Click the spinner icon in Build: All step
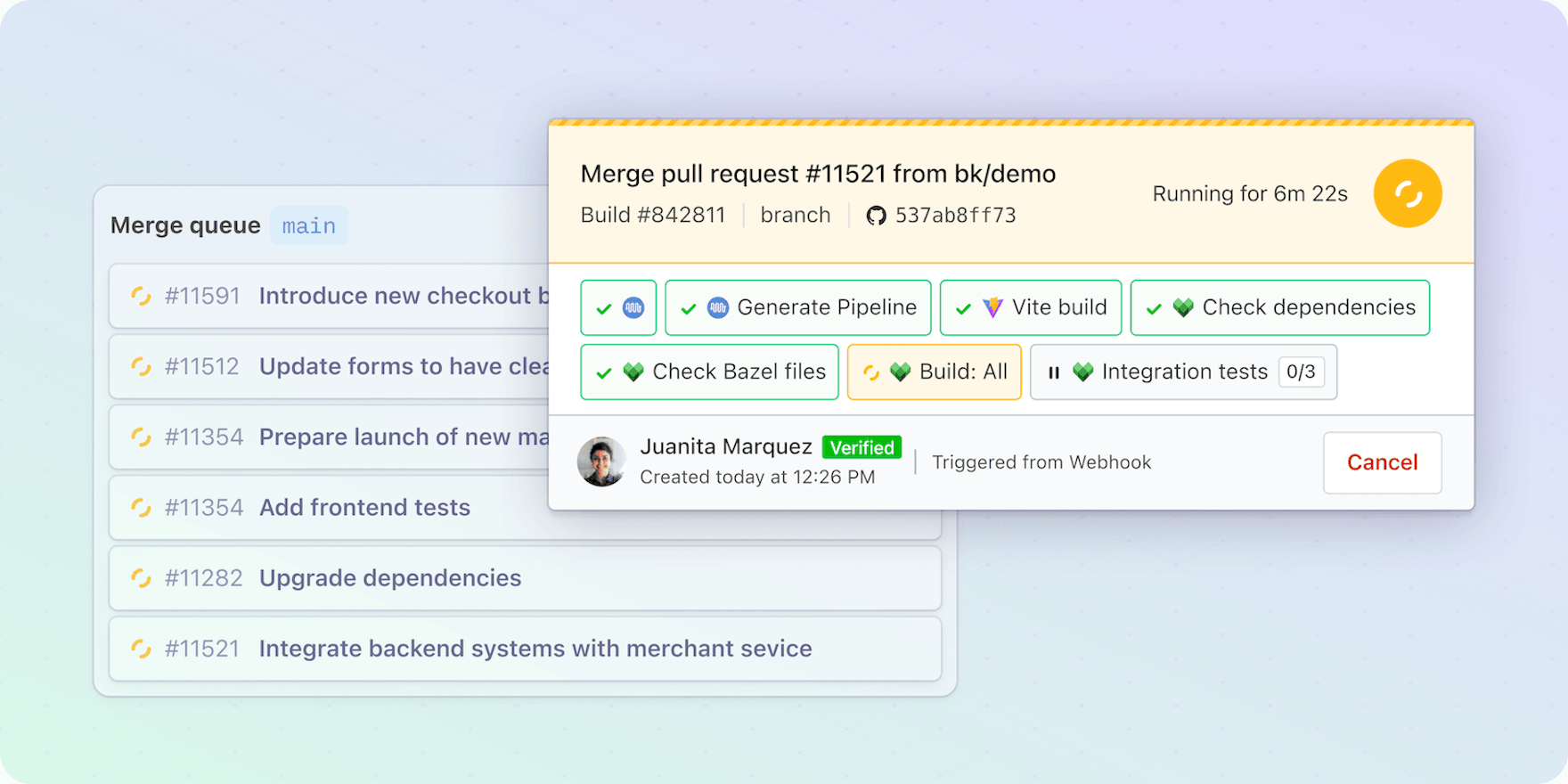 (x=871, y=372)
